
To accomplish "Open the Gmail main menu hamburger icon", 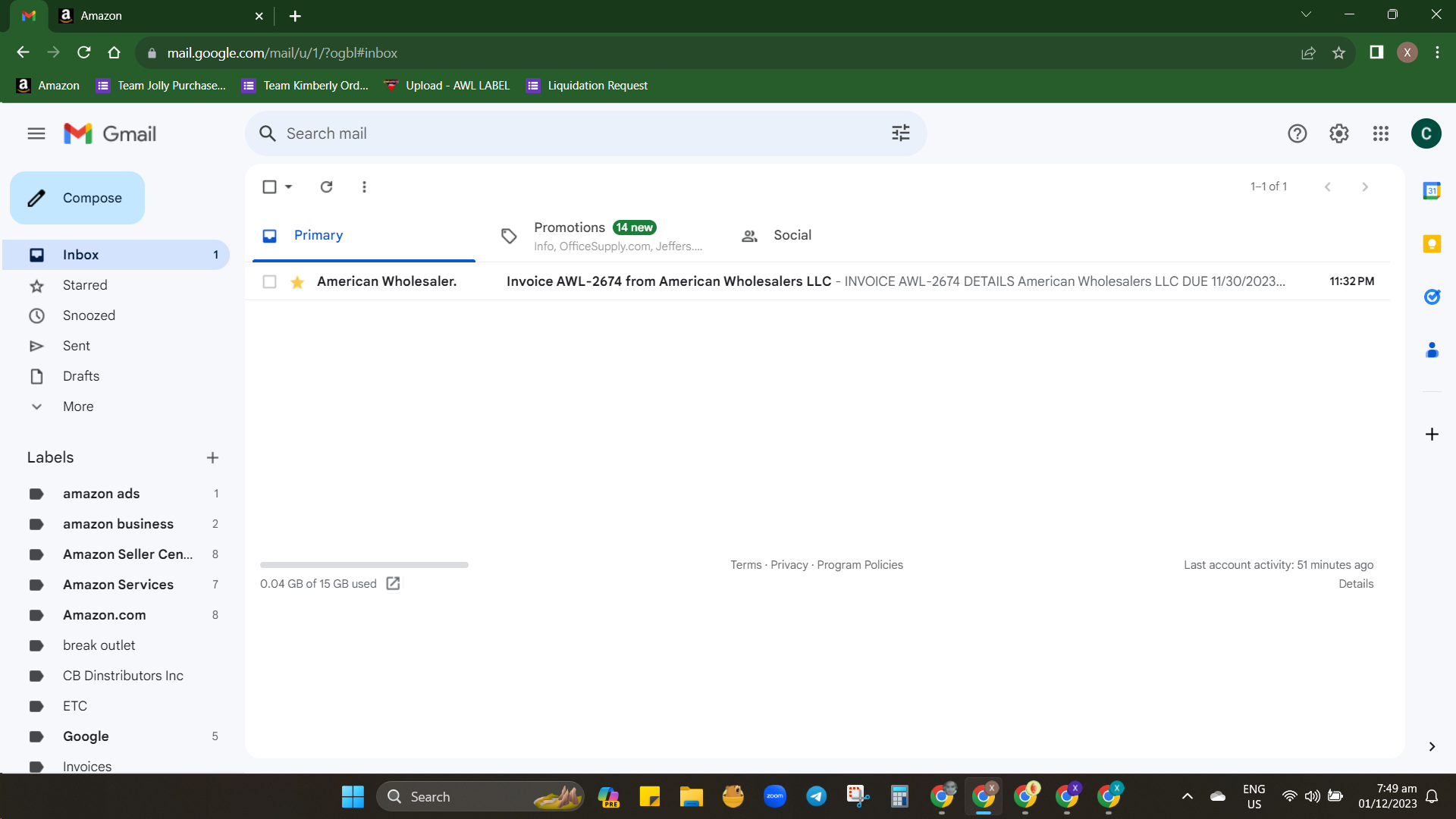I will coord(36,133).
